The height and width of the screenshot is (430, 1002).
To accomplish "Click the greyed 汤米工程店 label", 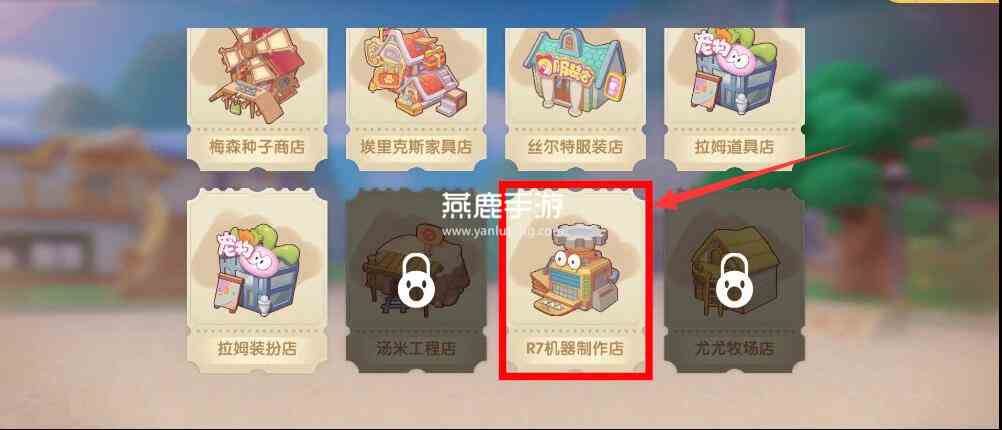I will (x=416, y=349).
